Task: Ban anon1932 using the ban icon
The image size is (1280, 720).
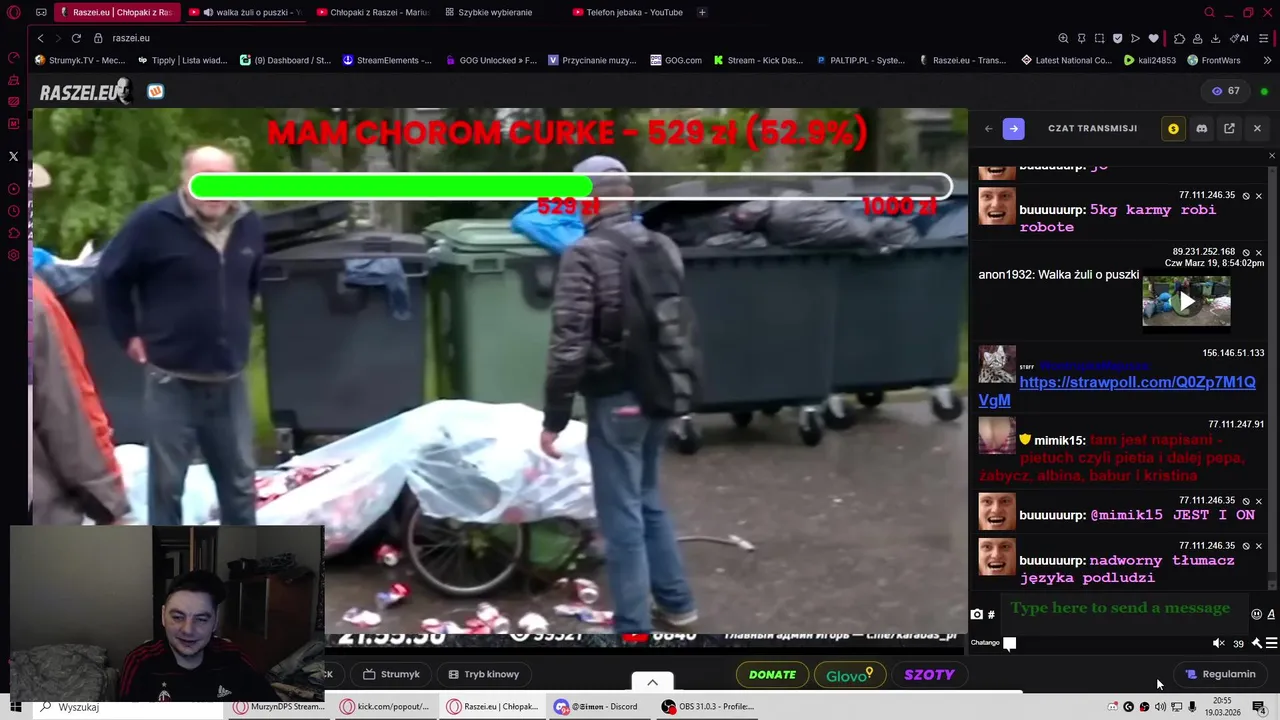Action: tap(1246, 252)
